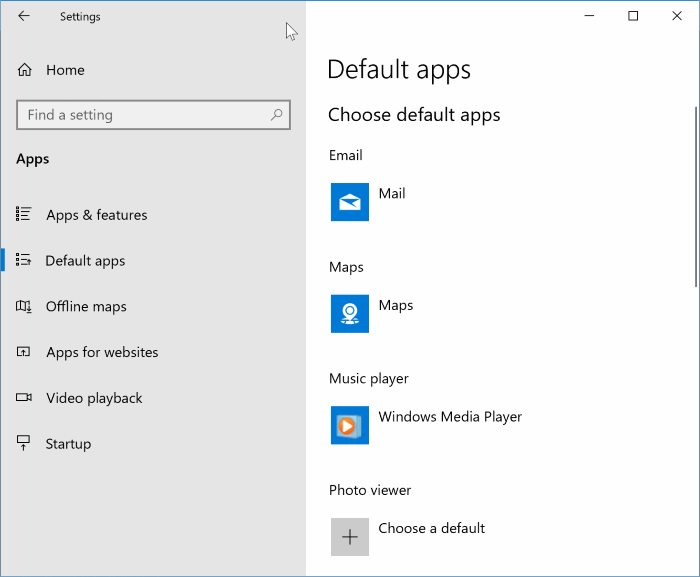Minimize the Settings window

click(589, 16)
